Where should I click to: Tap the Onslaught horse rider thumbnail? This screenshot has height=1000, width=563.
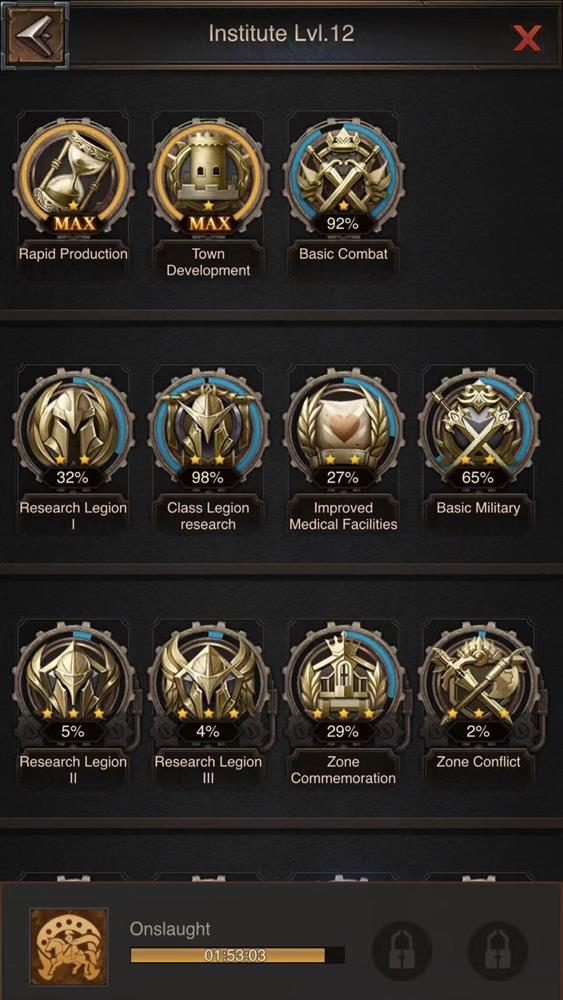68,946
